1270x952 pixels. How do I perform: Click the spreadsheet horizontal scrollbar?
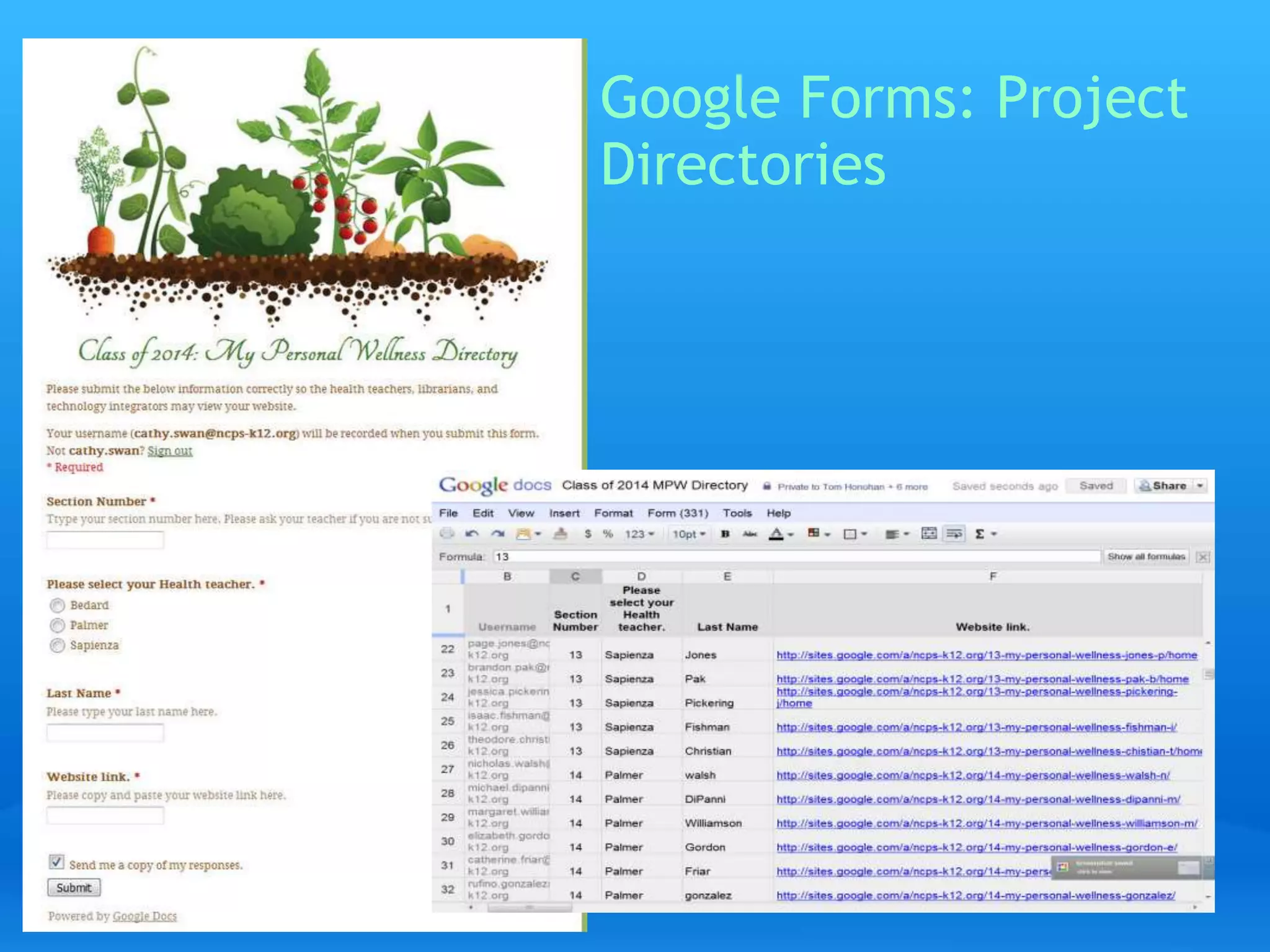point(530,908)
